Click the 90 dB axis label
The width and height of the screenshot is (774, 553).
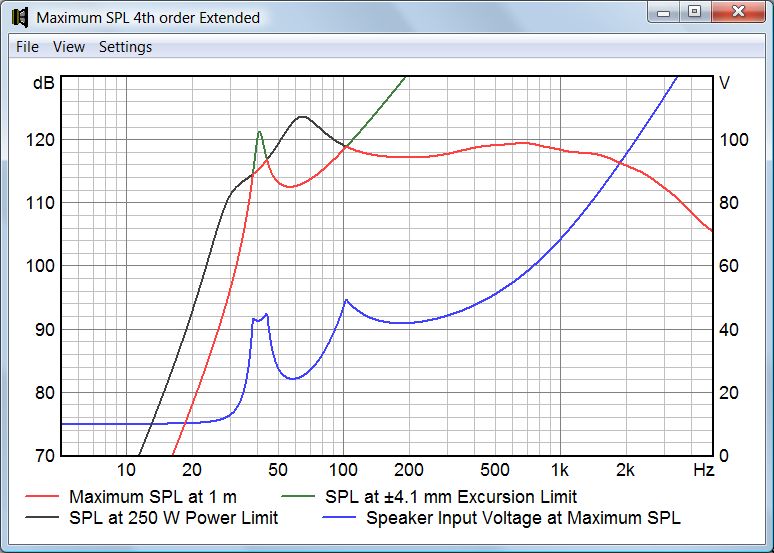44,329
